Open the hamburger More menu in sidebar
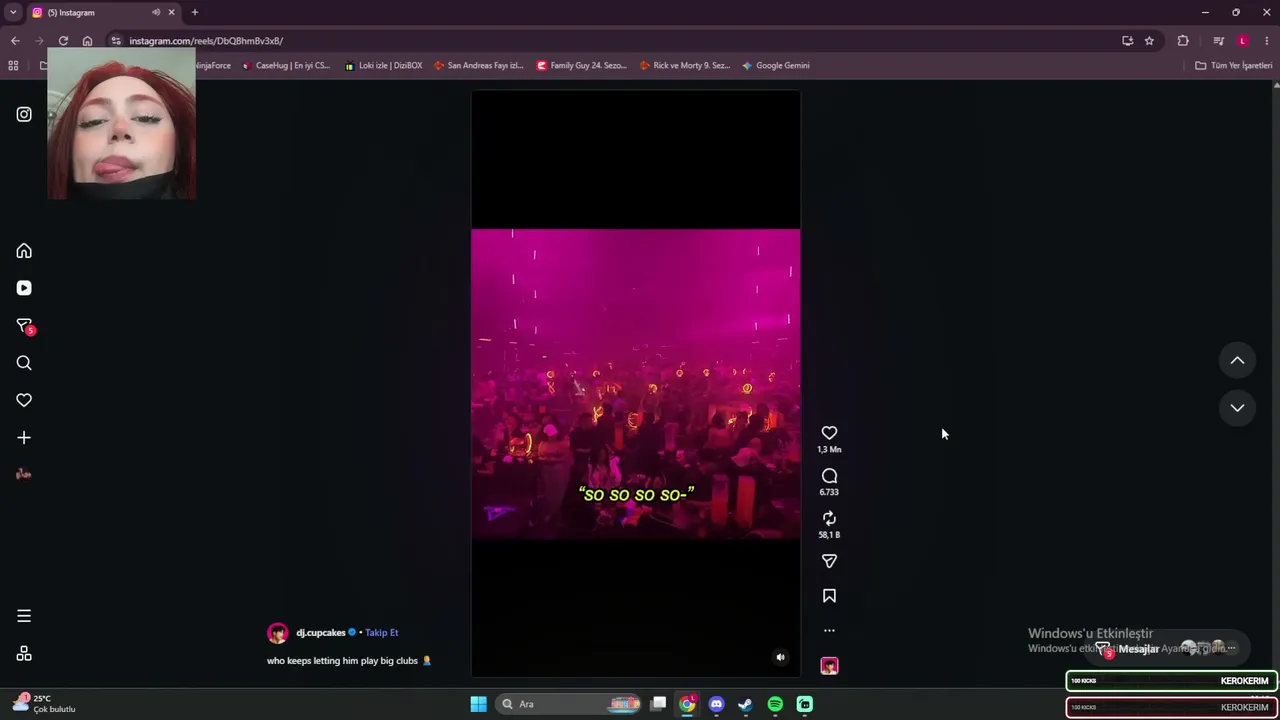Screen dimensions: 1280x720 [x=24, y=616]
